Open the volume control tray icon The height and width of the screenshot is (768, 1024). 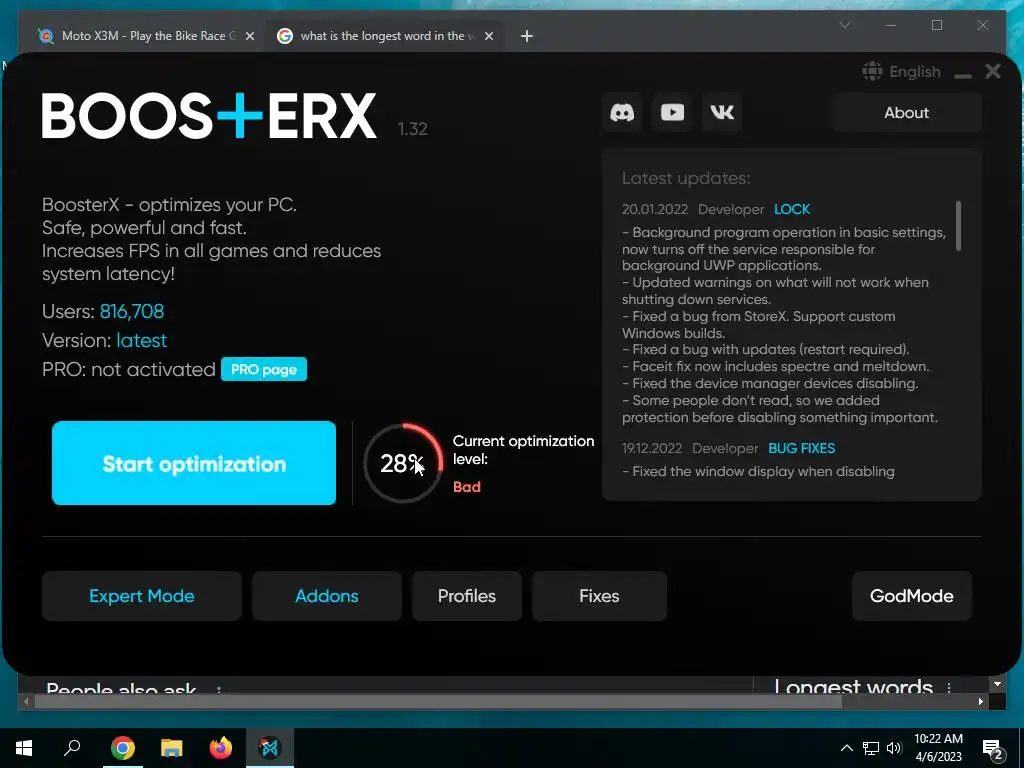[894, 748]
